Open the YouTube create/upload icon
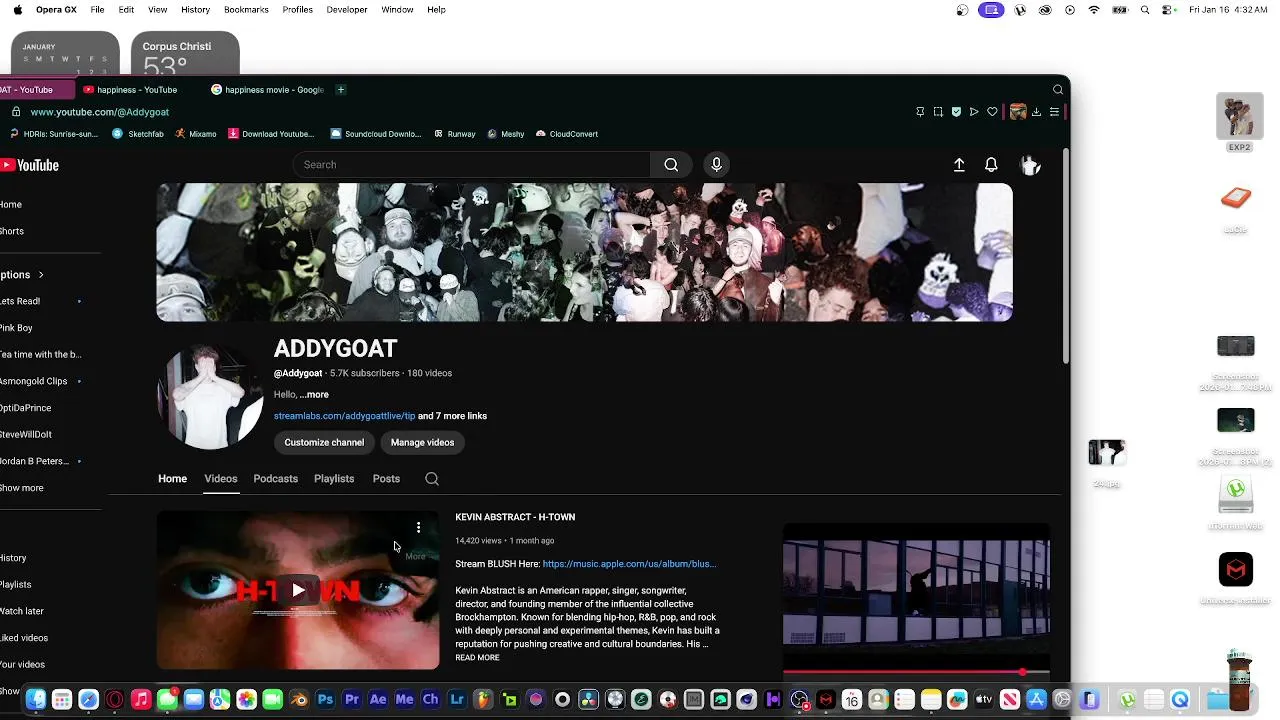Screen dimensions: 1280x720 click(x=959, y=165)
